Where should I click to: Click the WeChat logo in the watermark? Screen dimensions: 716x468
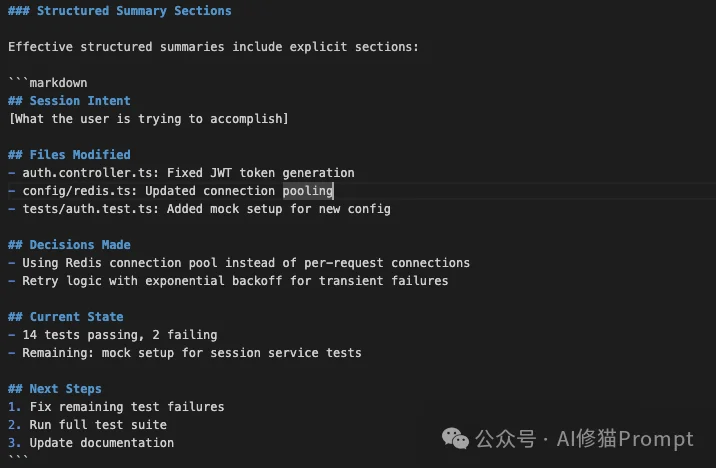(x=456, y=439)
